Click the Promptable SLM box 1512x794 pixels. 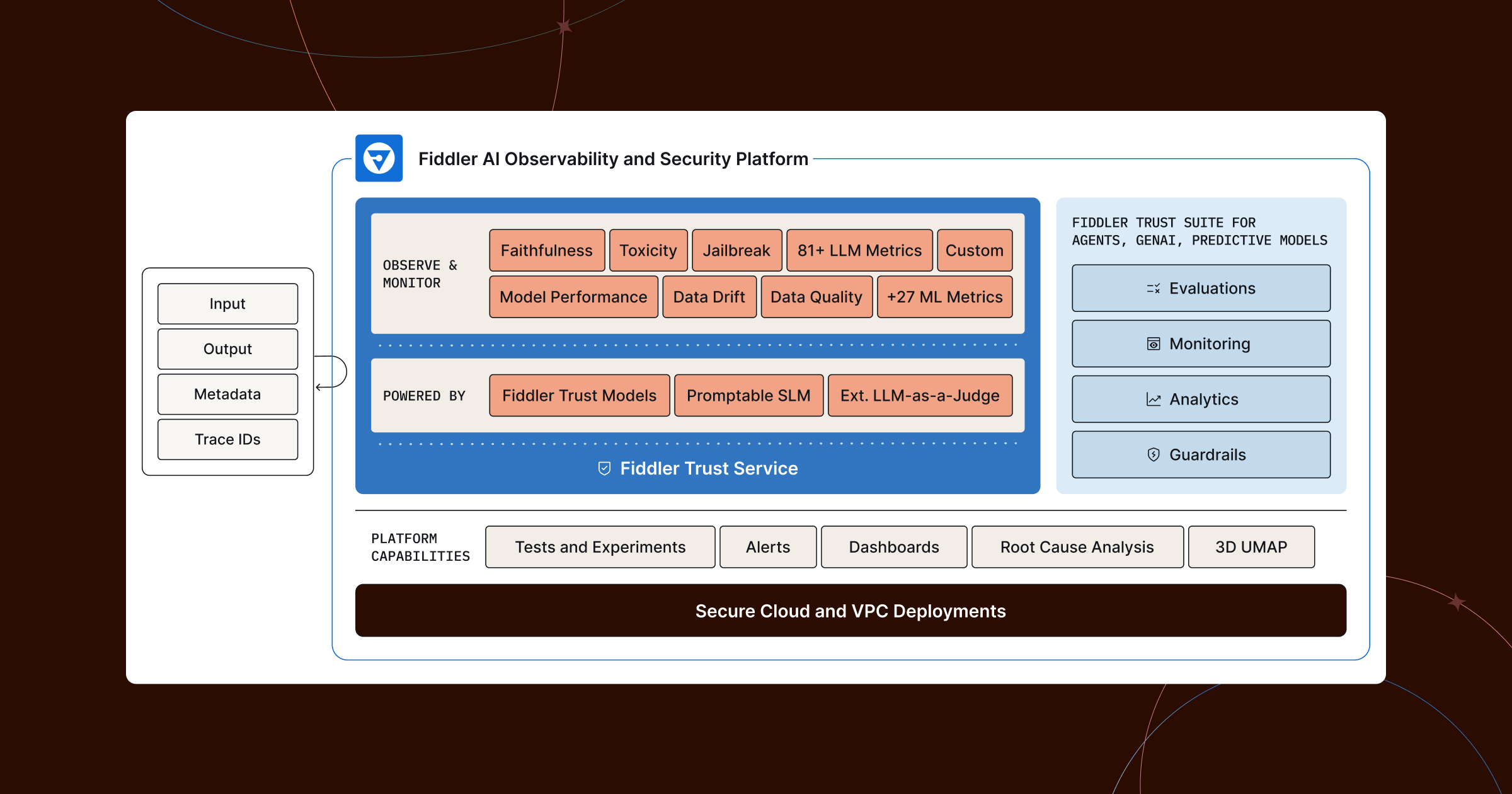[748, 395]
